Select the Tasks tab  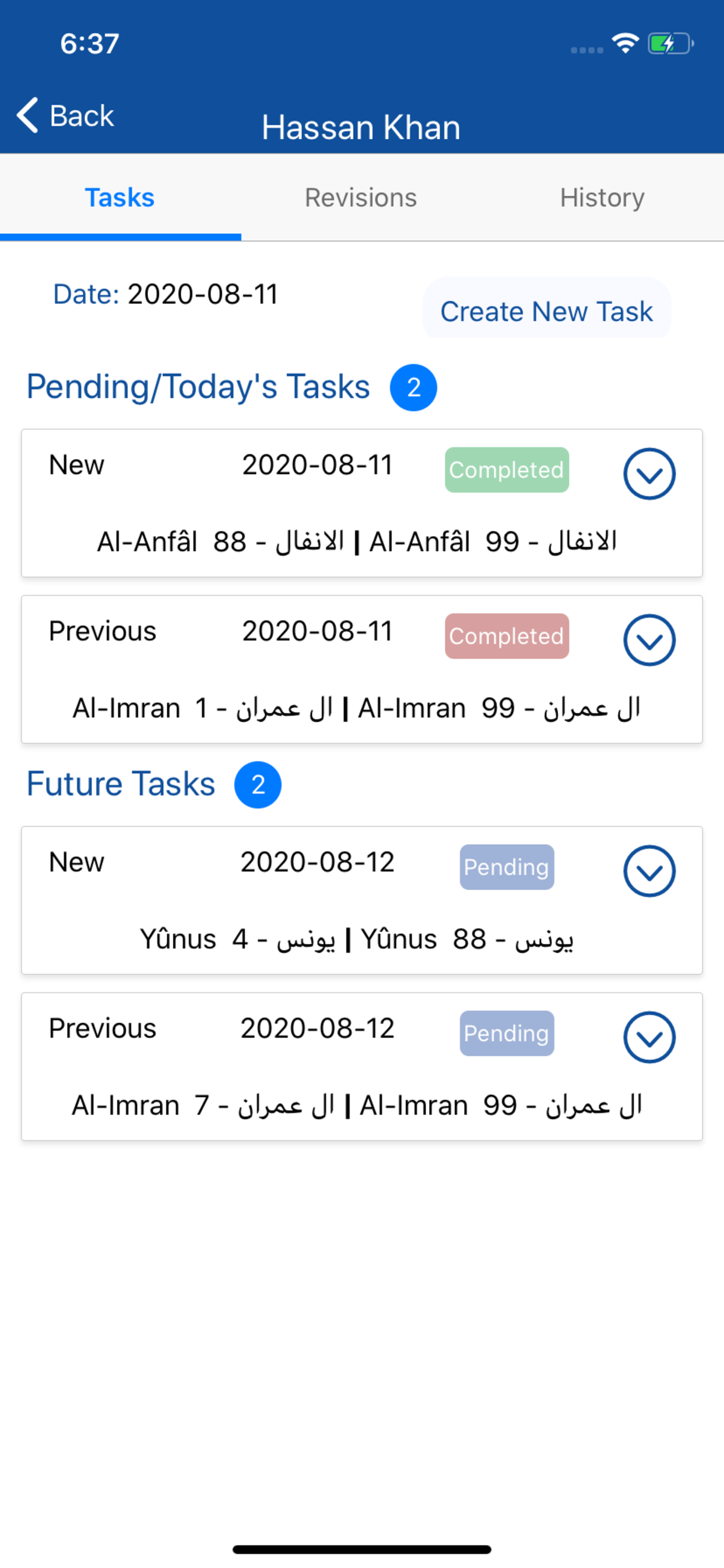[120, 198]
